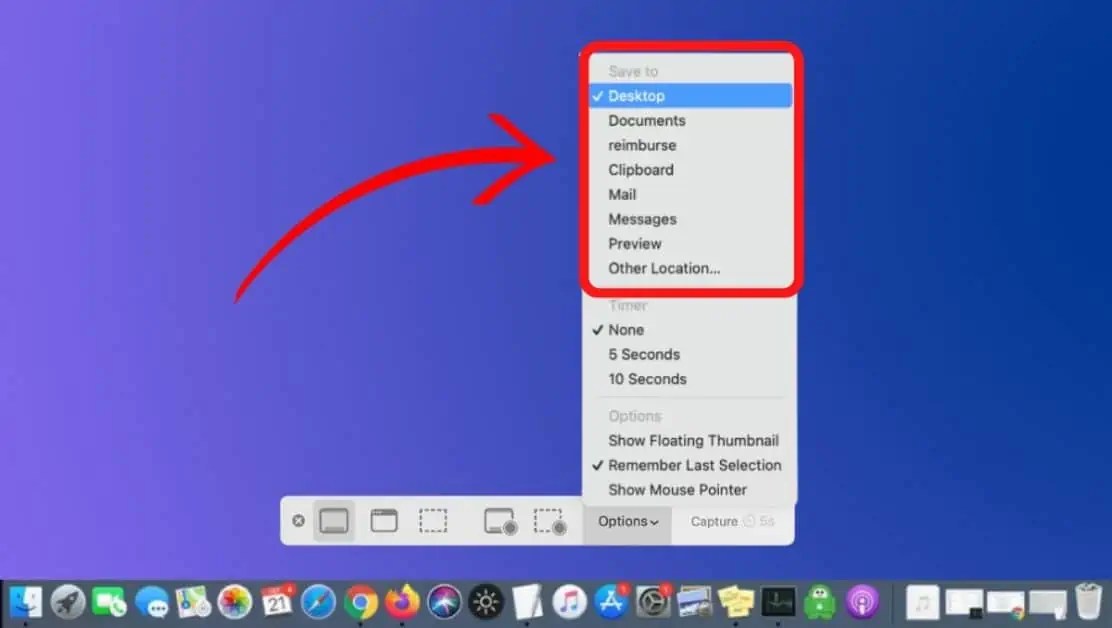
Task: Set save destination to Documents
Action: pyautogui.click(x=646, y=120)
